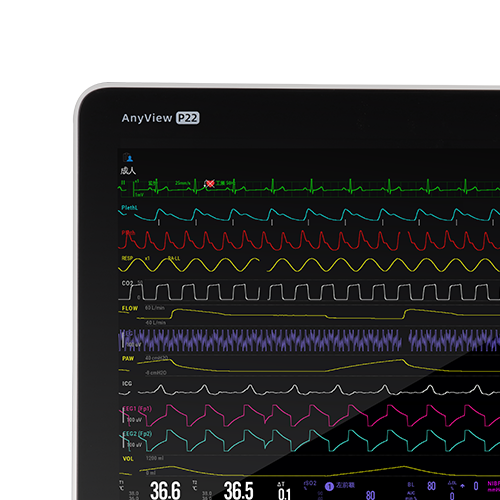
Task: Select the circled 1 rSO2 channel icon
Action: [329, 487]
